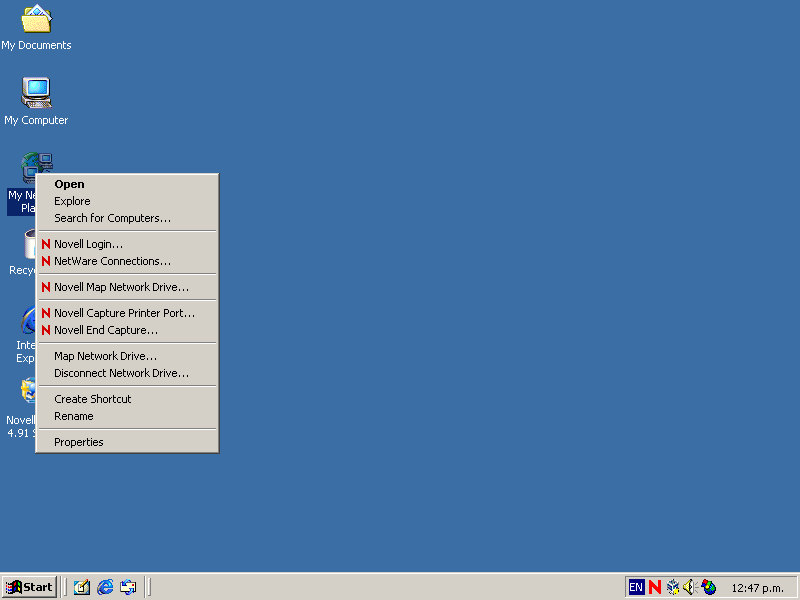Viewport: 800px width, 600px height.
Task: Click the red Novell N tray icon
Action: (x=655, y=587)
